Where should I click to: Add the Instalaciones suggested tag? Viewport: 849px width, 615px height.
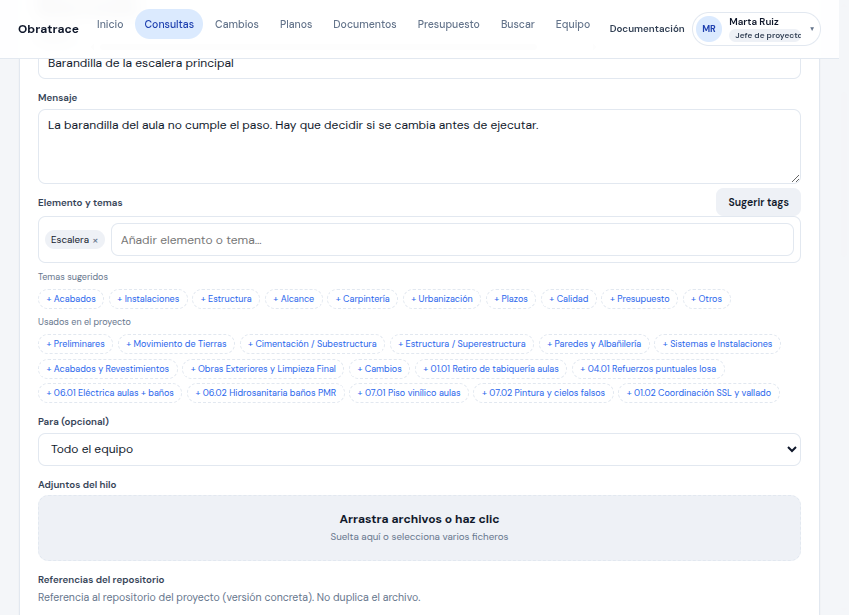coord(148,299)
